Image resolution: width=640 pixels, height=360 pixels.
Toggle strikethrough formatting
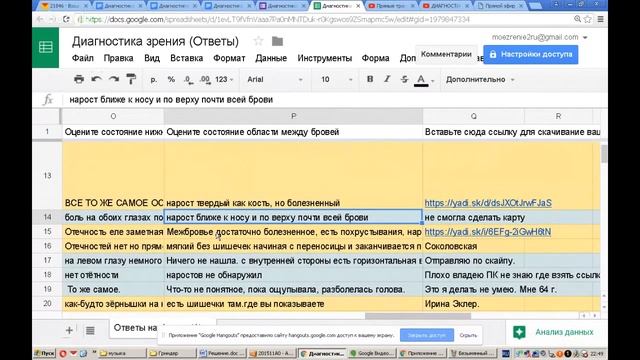(x=404, y=79)
